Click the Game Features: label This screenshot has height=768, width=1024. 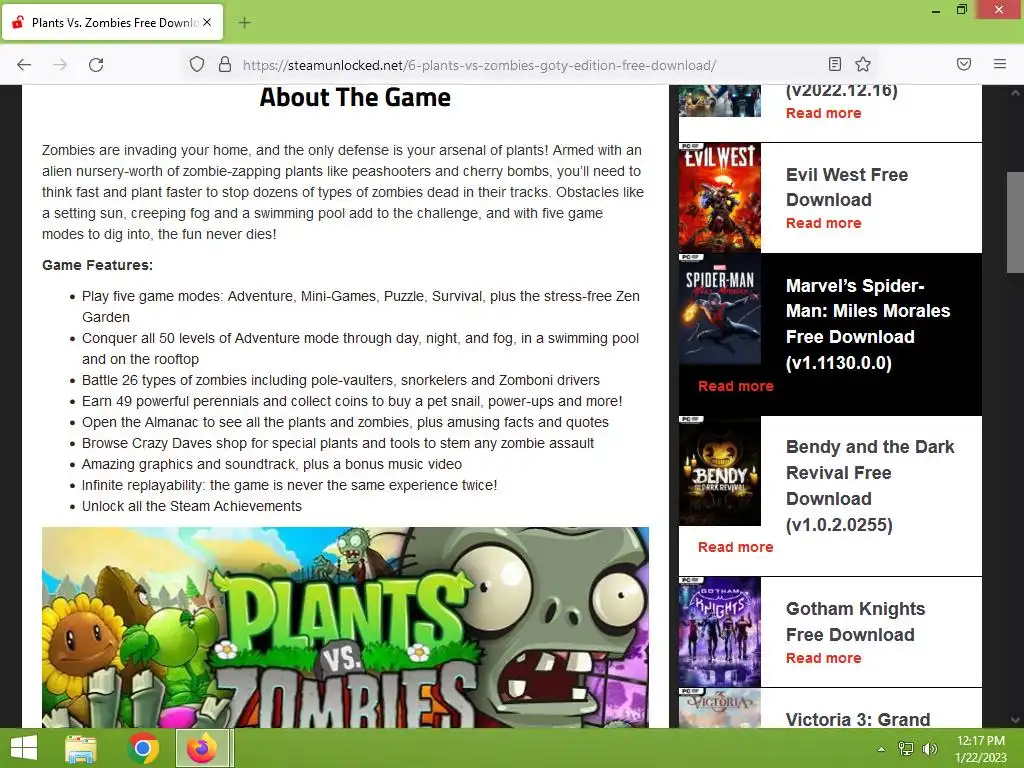coord(97,265)
